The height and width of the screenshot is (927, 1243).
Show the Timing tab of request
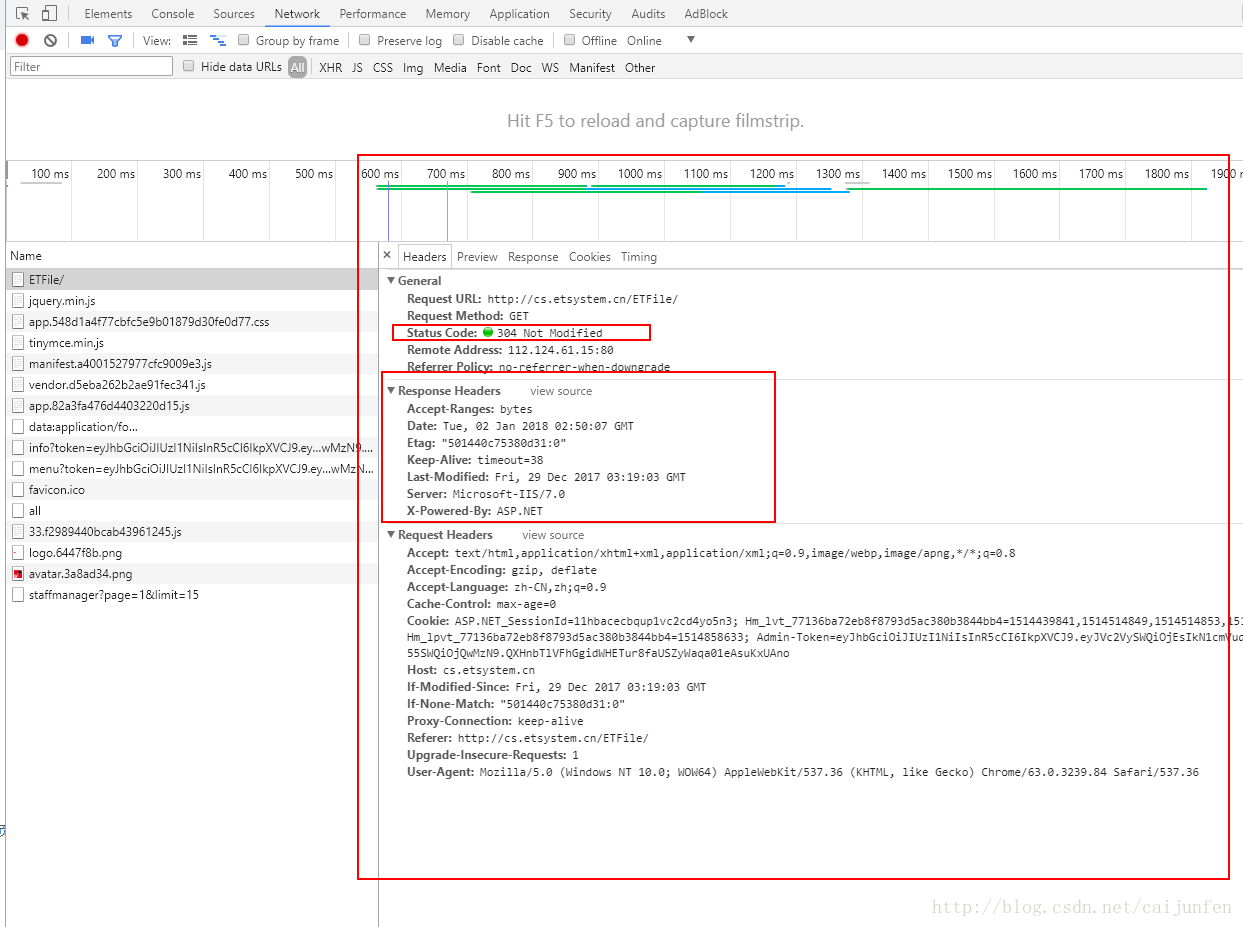coord(639,257)
